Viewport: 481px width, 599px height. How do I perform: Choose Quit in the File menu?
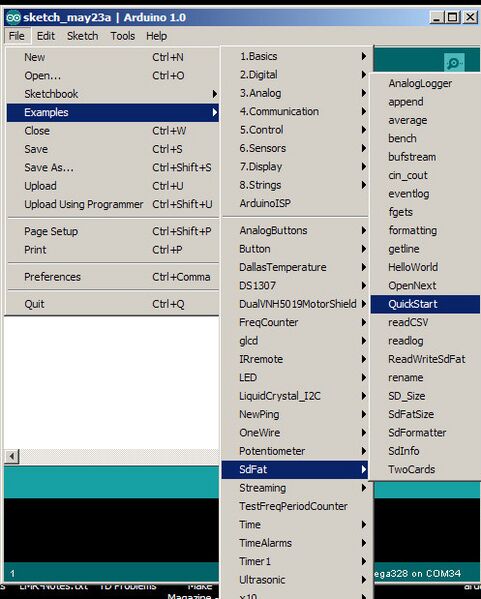(113, 304)
